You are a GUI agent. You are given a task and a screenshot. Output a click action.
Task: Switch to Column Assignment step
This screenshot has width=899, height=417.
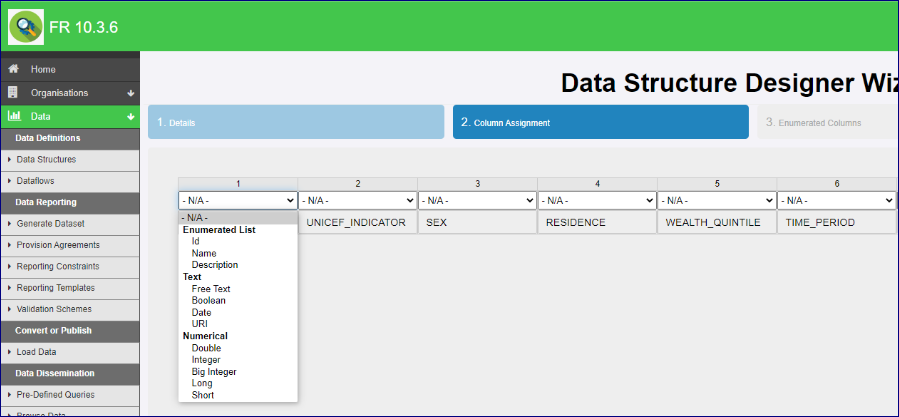(x=600, y=122)
